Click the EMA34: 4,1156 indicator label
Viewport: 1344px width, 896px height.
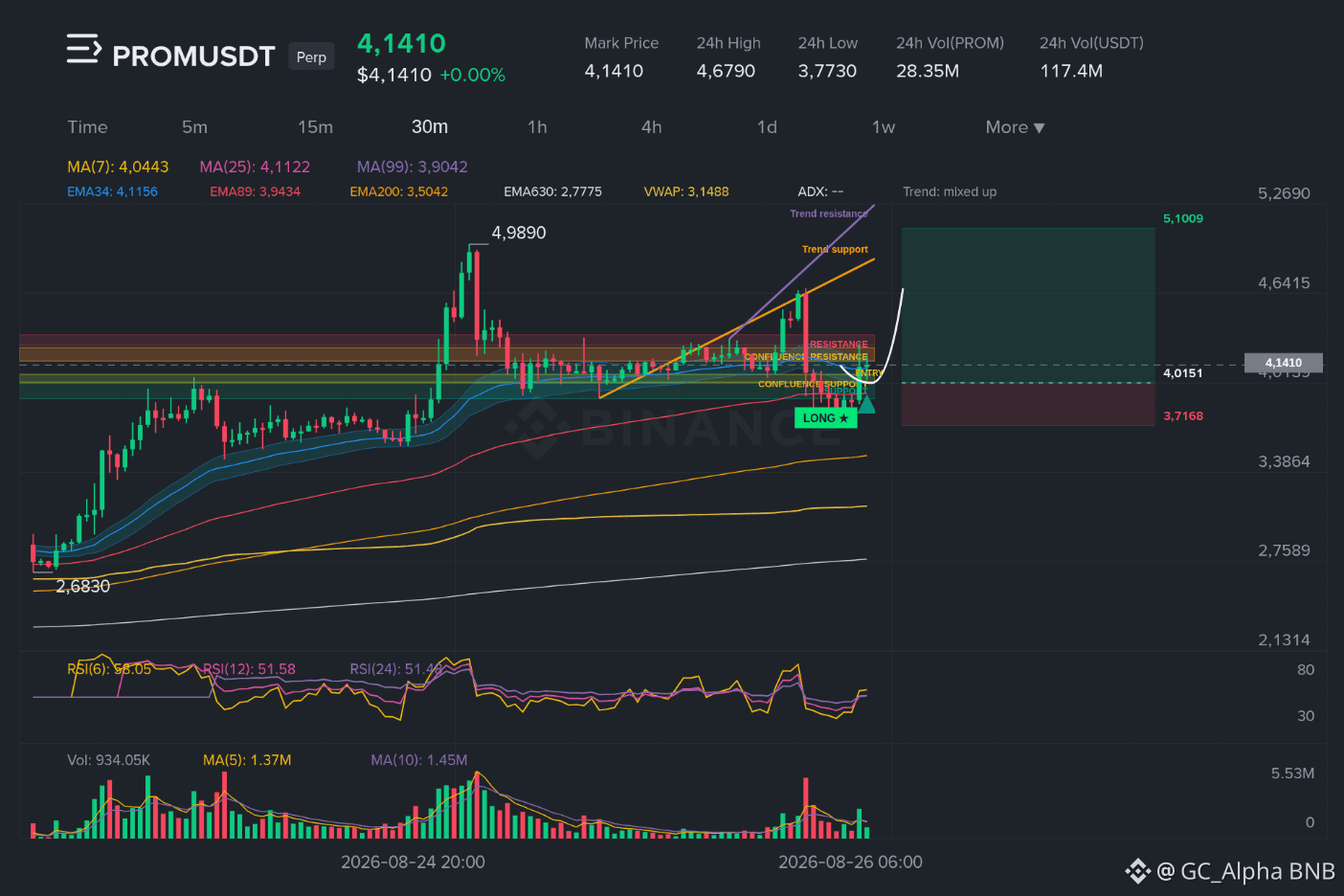pyautogui.click(x=112, y=191)
